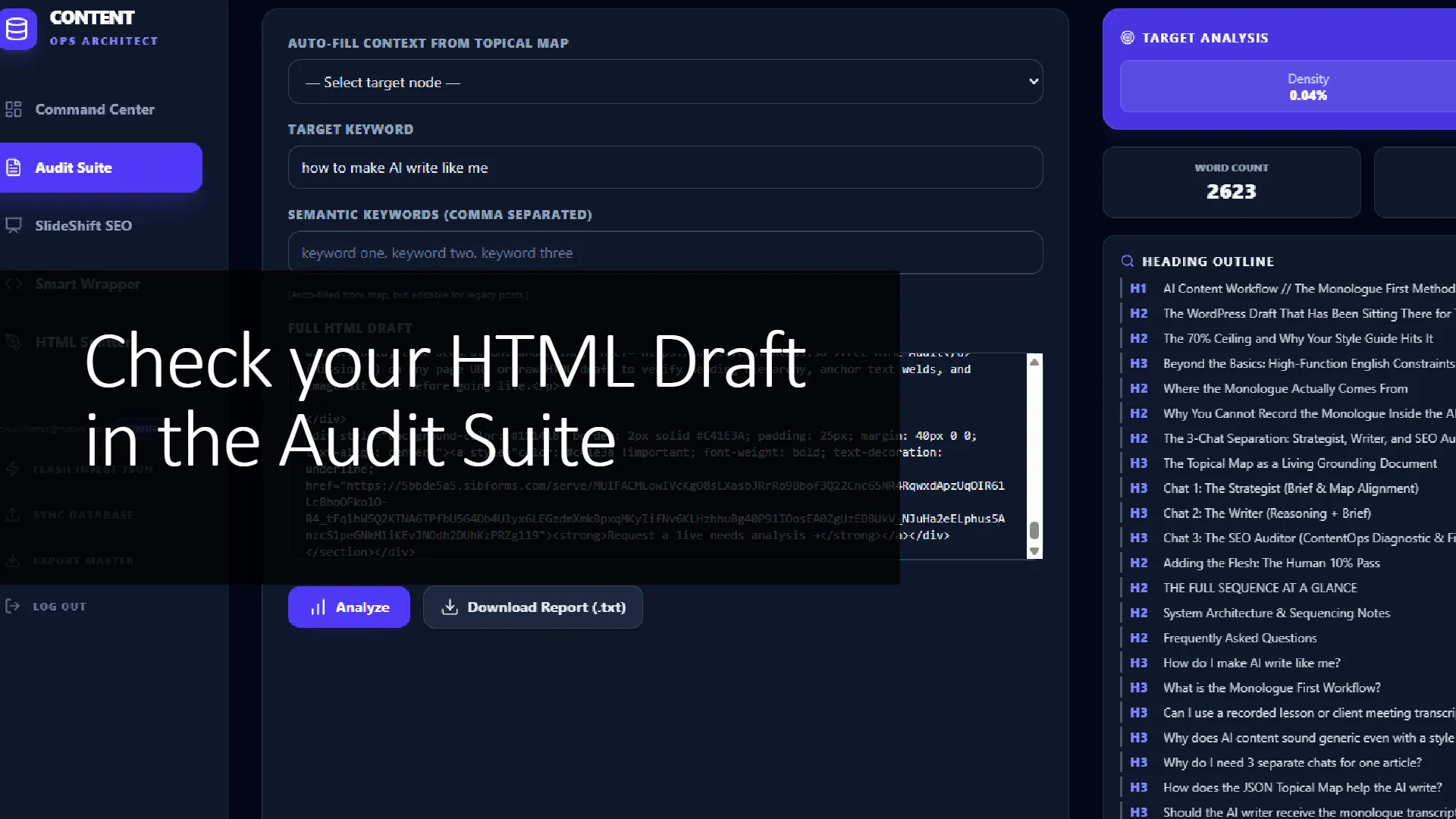The width and height of the screenshot is (1456, 819).
Task: Click 'The 3-Chat Separation' outline heading
Action: pyautogui.click(x=1288, y=438)
